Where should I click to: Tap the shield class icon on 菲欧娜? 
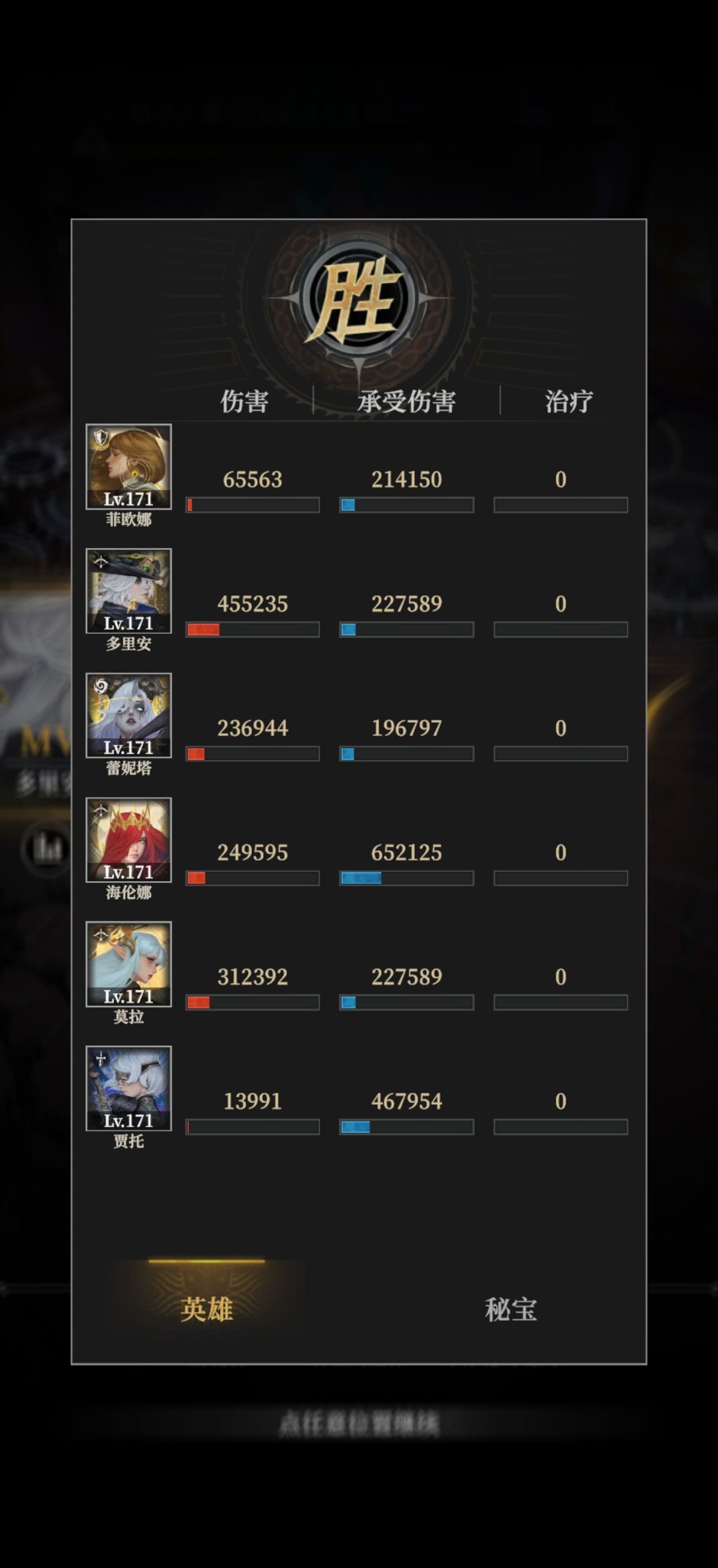tap(100, 438)
